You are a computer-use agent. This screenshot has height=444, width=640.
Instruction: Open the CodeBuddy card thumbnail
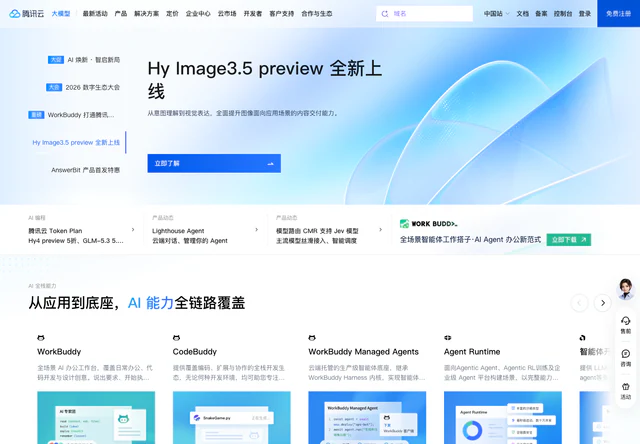coord(231,417)
